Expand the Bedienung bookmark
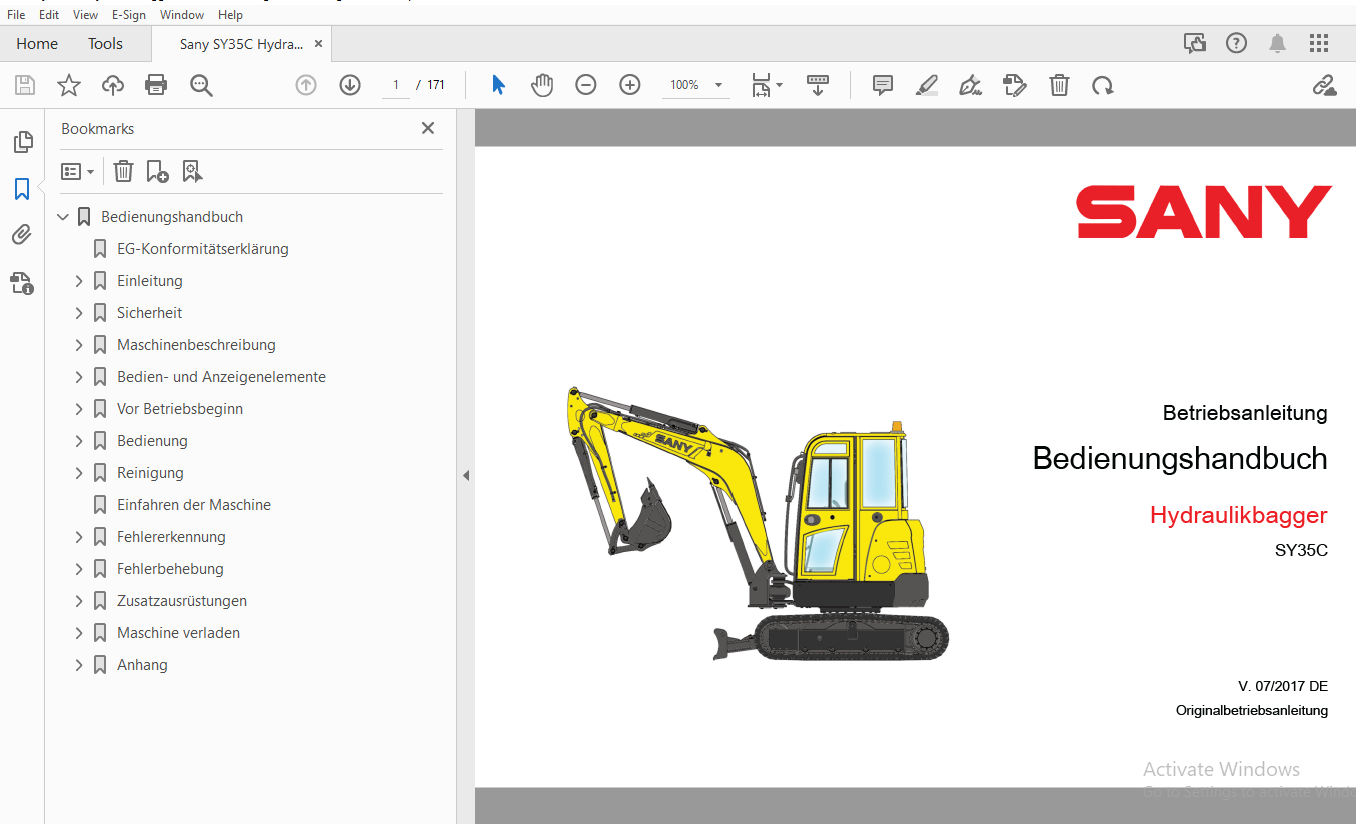This screenshot has width=1356, height=824. [79, 441]
